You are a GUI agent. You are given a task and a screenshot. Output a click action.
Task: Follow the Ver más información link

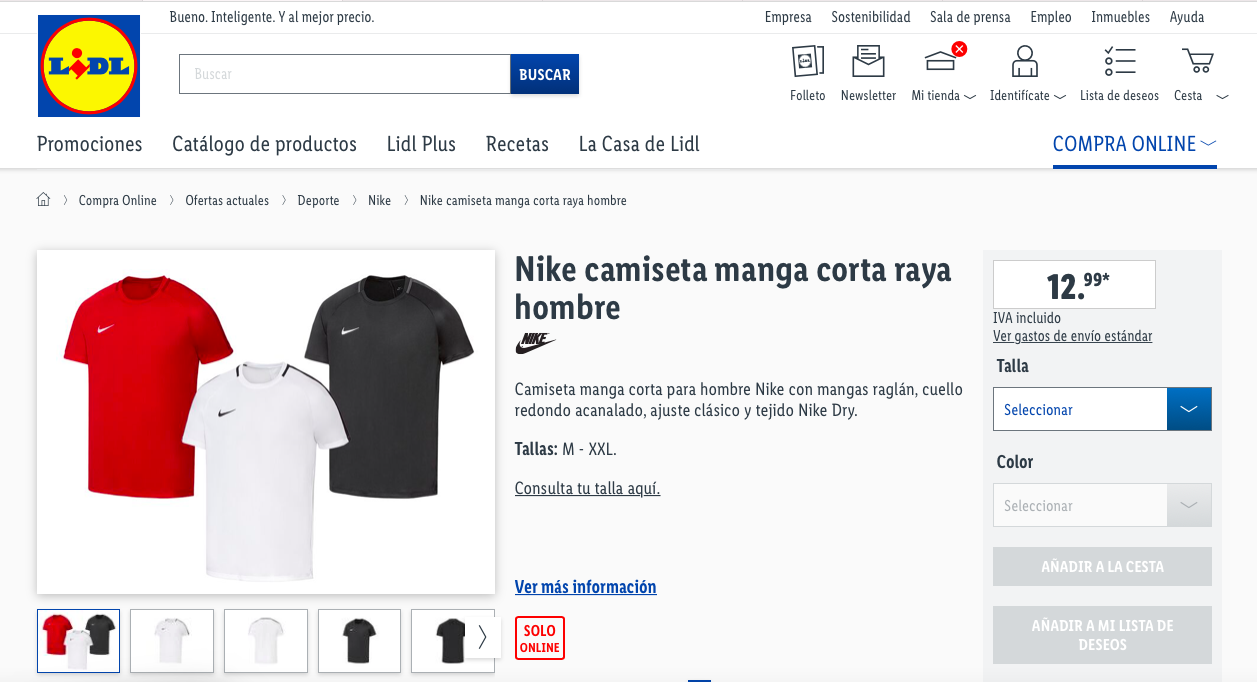tap(585, 587)
